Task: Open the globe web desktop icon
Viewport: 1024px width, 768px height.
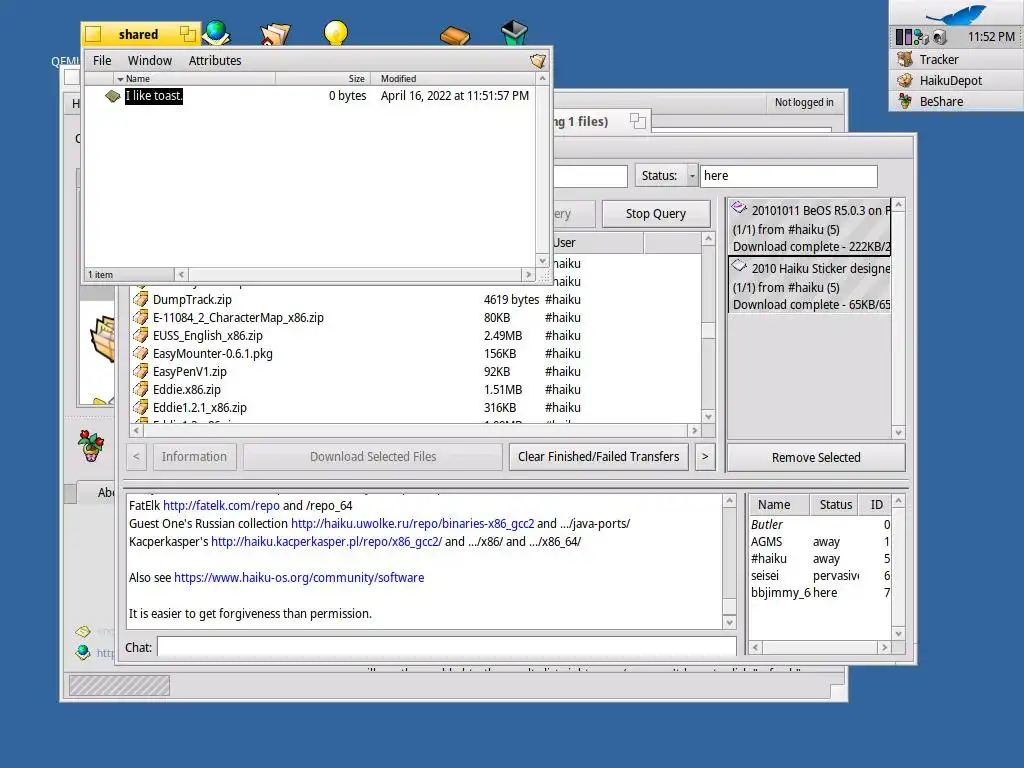Action: click(216, 33)
